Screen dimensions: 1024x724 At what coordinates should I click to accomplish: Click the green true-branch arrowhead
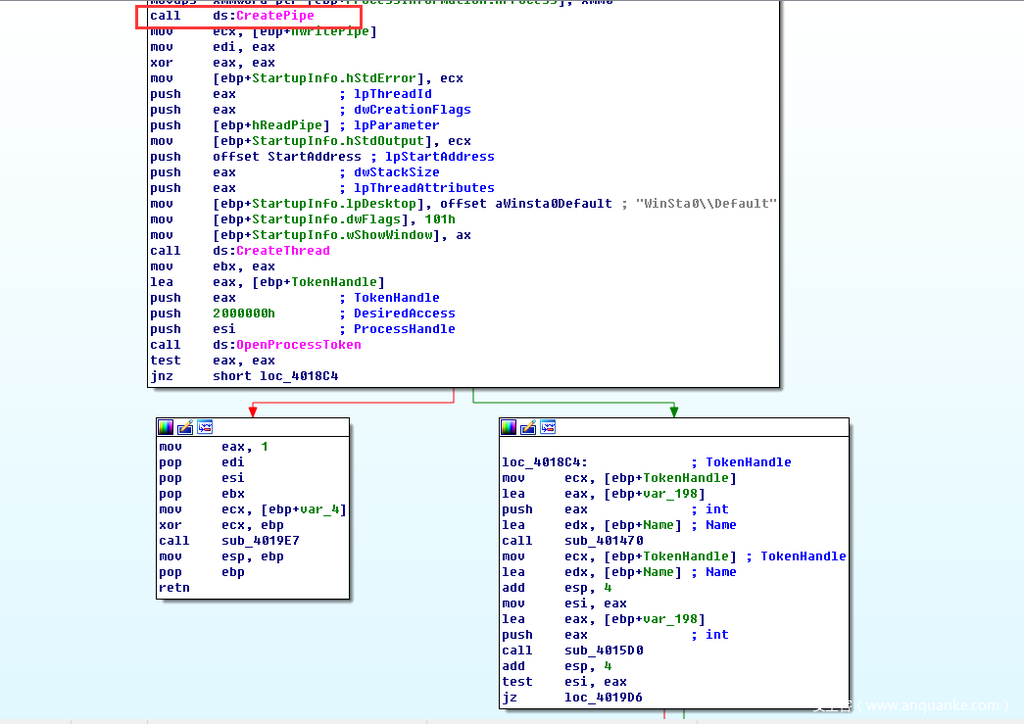(x=674, y=411)
